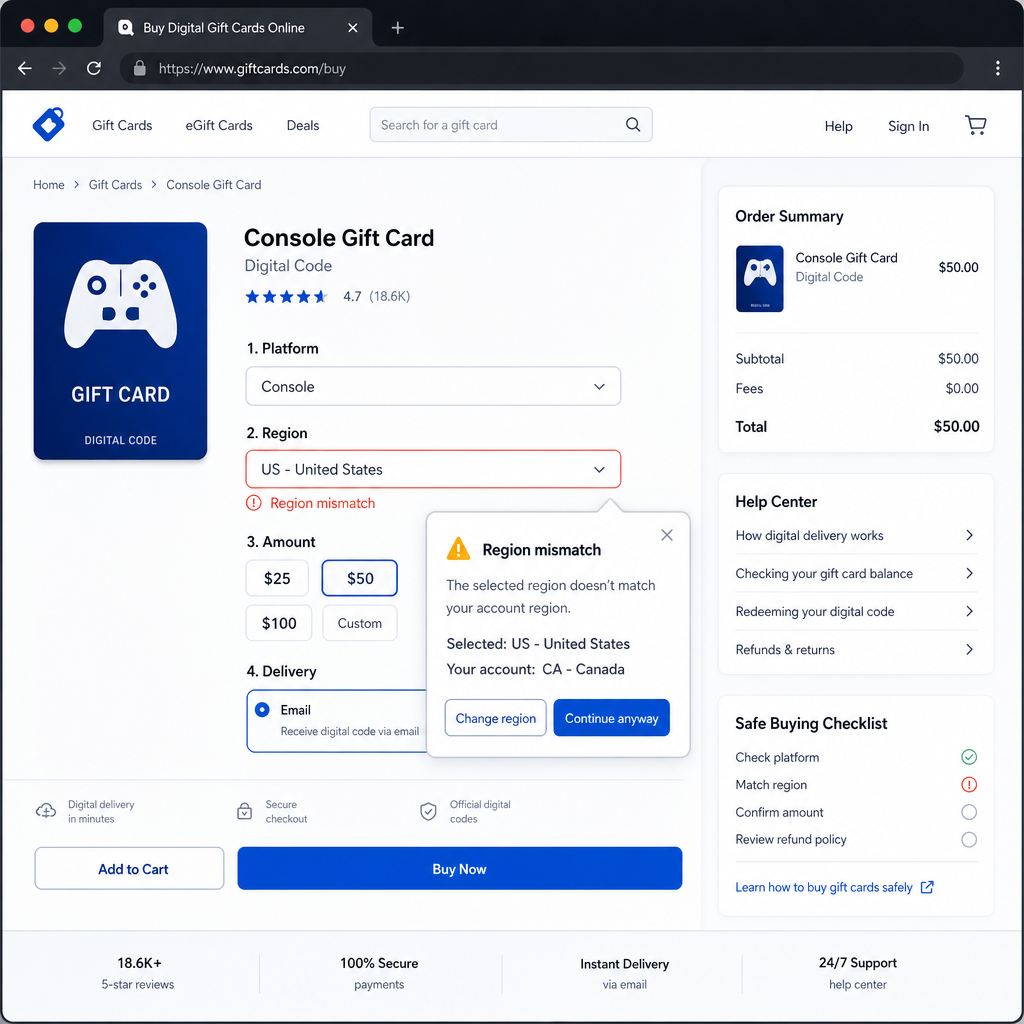Click the 100% Secure payments text
Image resolution: width=1024 pixels, height=1024 pixels.
click(379, 972)
